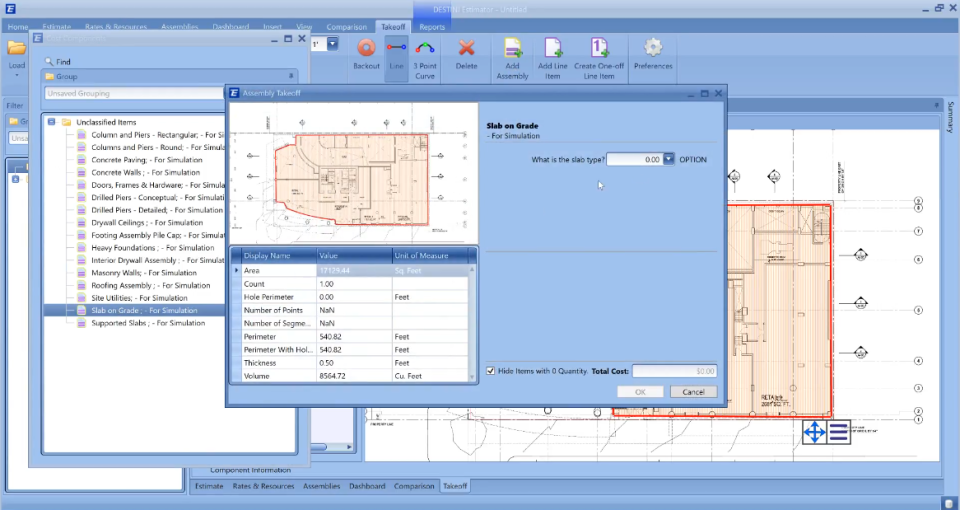Click the blue pan arrows icon

click(814, 432)
